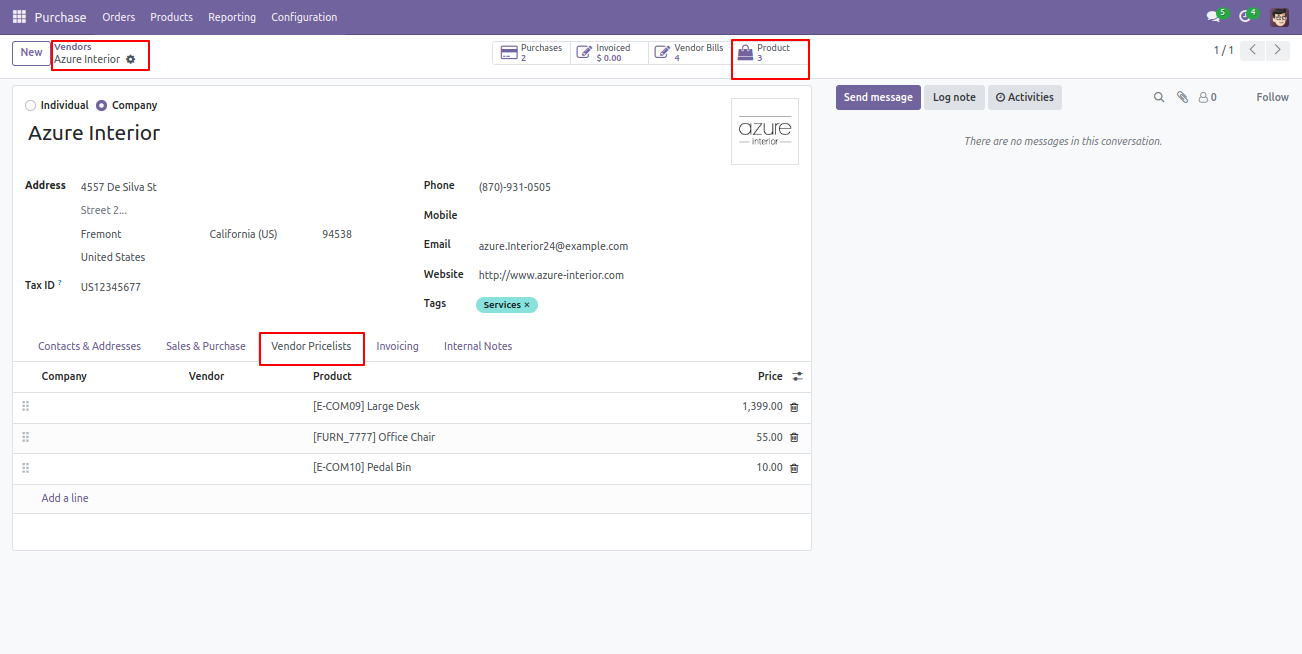Open attachments via the paperclip icon
This screenshot has width=1302, height=654.
pyautogui.click(x=1182, y=97)
